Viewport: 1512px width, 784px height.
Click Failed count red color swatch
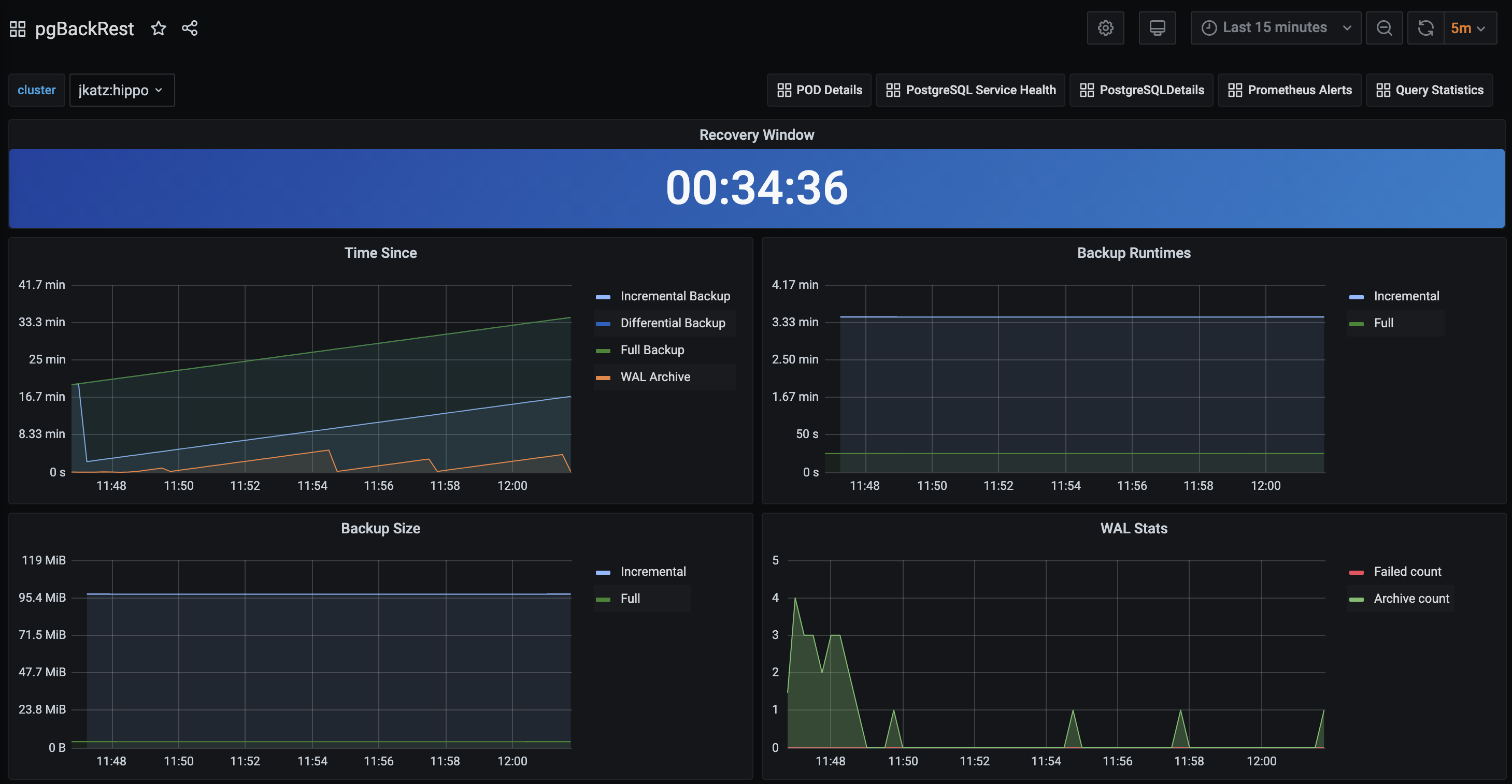click(1356, 573)
